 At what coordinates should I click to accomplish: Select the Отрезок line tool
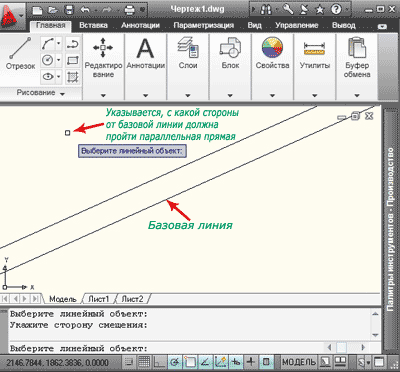tap(20, 53)
